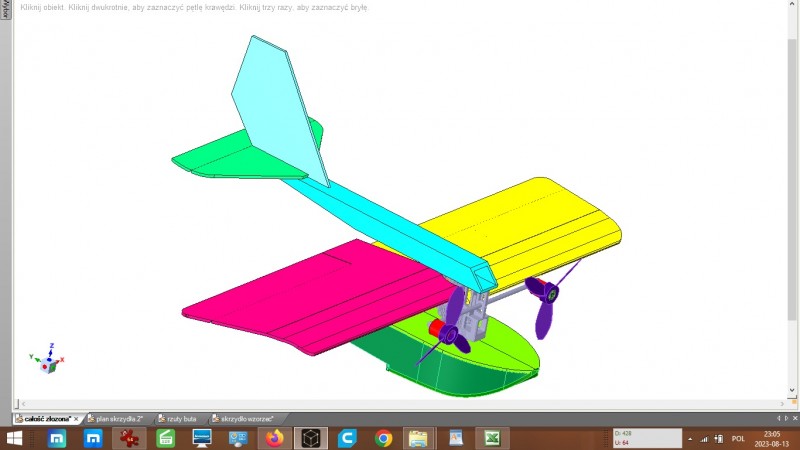Launch the second Maxthon browser taskbar icon
The image size is (800, 450).
pyautogui.click(x=93, y=438)
